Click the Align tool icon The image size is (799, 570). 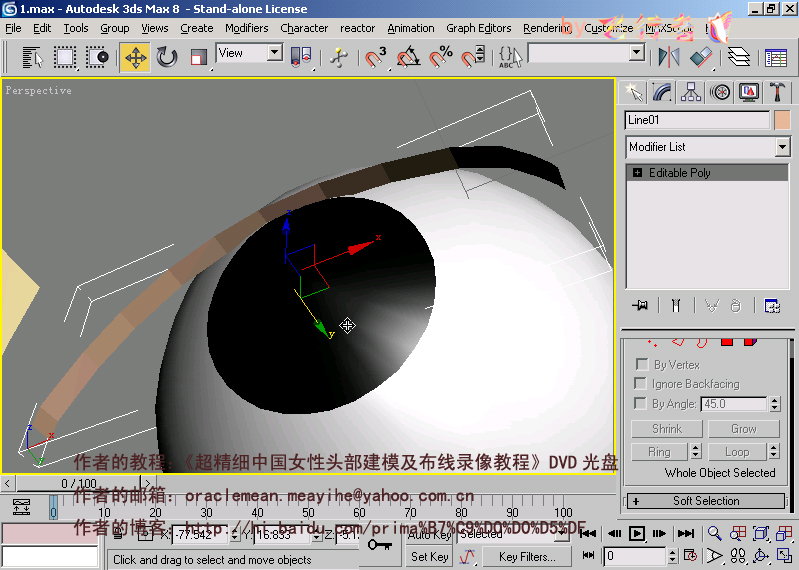701,57
